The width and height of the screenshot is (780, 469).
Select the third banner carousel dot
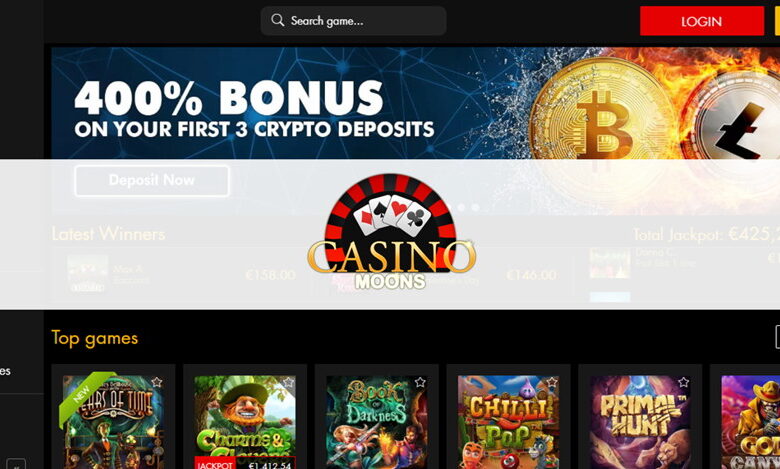click(x=476, y=207)
